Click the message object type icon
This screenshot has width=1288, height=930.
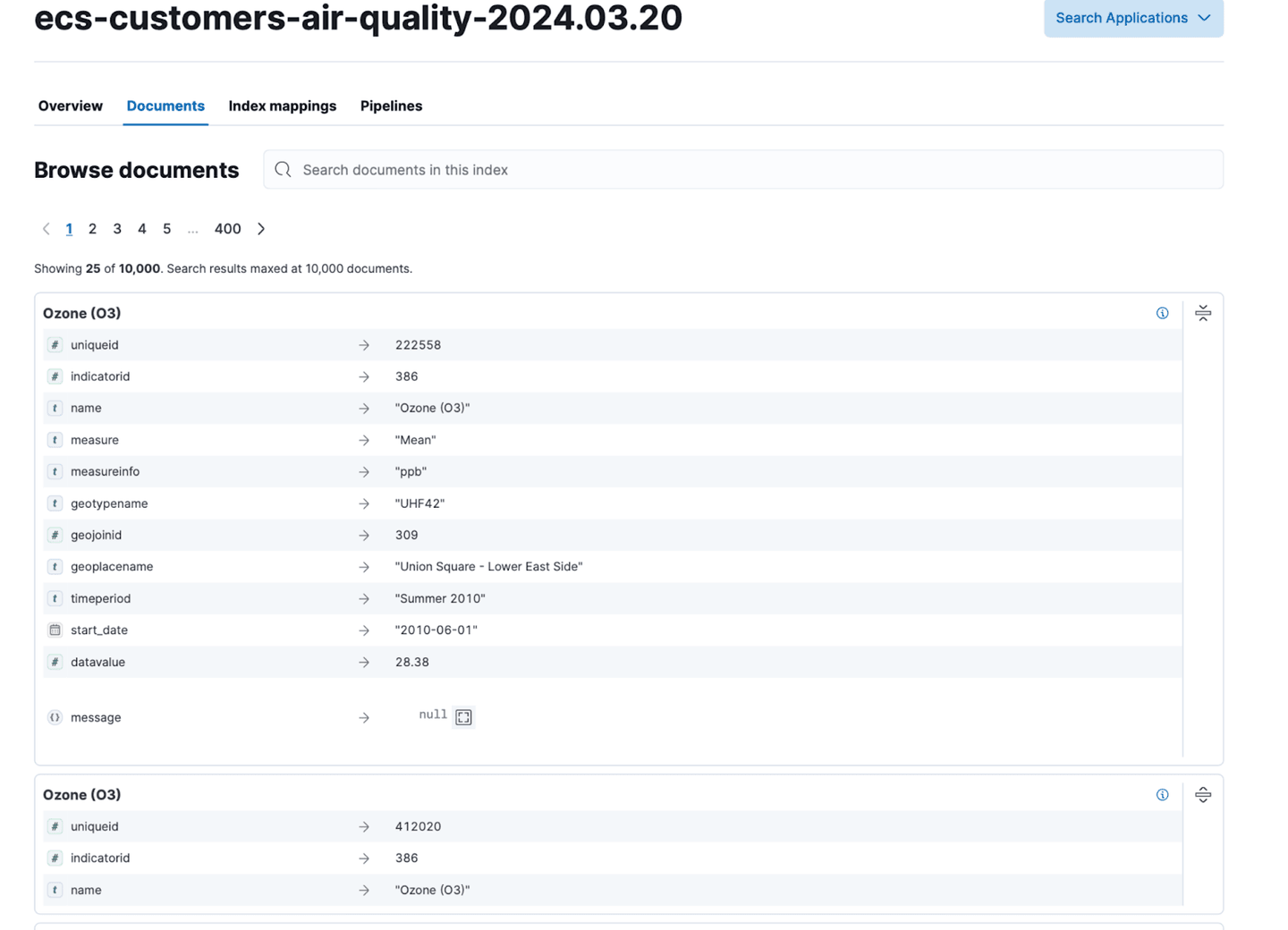point(55,717)
